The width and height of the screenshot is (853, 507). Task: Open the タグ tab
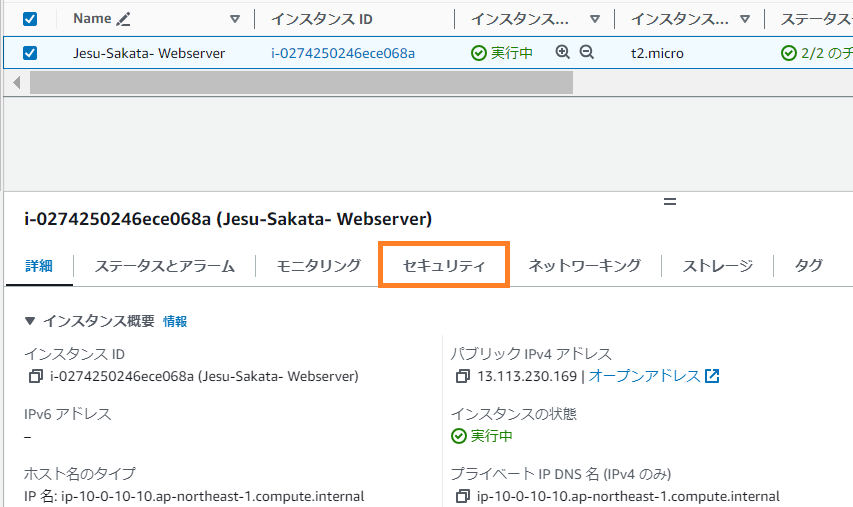coord(808,266)
